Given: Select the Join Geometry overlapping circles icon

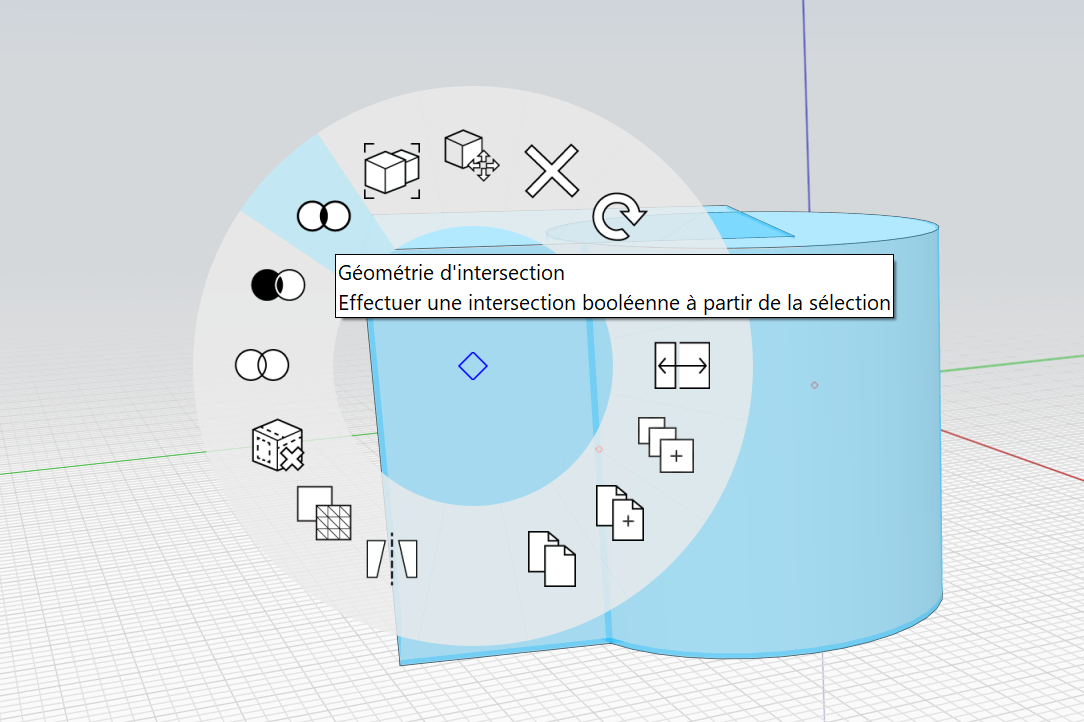Looking at the screenshot, I should [x=262, y=365].
